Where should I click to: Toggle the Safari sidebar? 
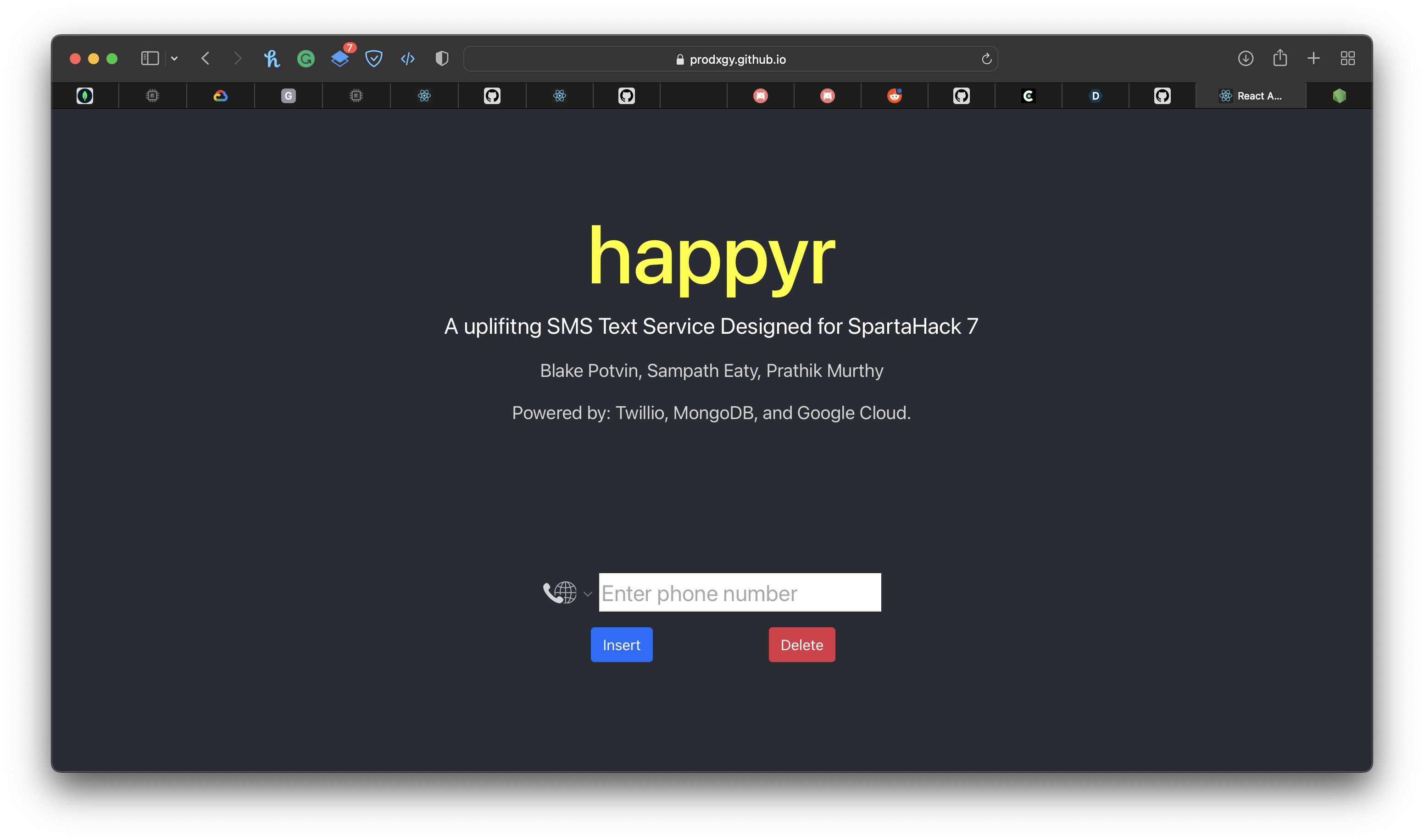click(x=150, y=58)
